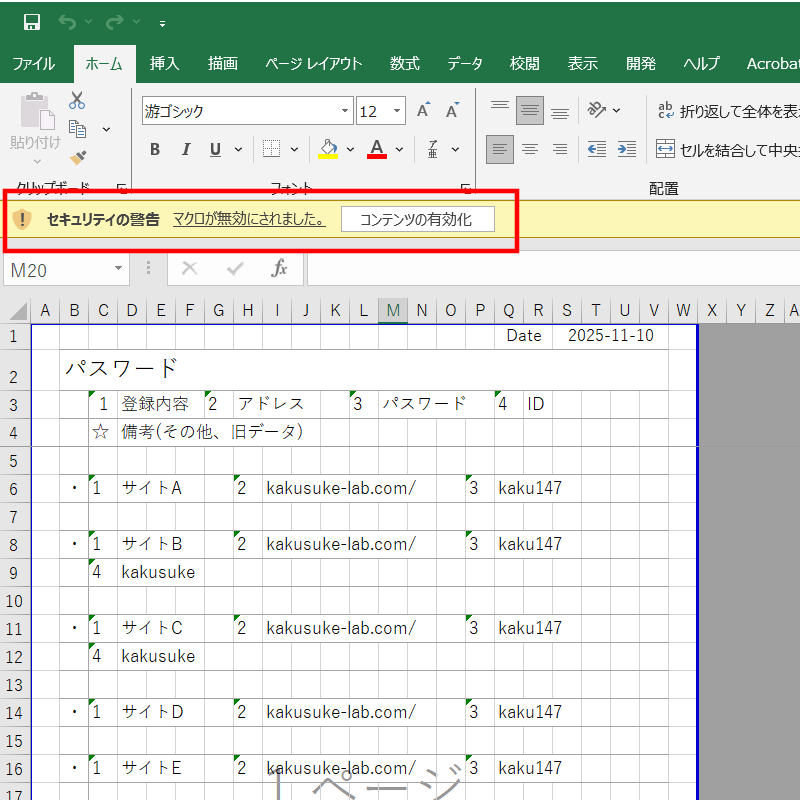
Task: Open the 挿入 ribbon tab
Action: (x=164, y=63)
